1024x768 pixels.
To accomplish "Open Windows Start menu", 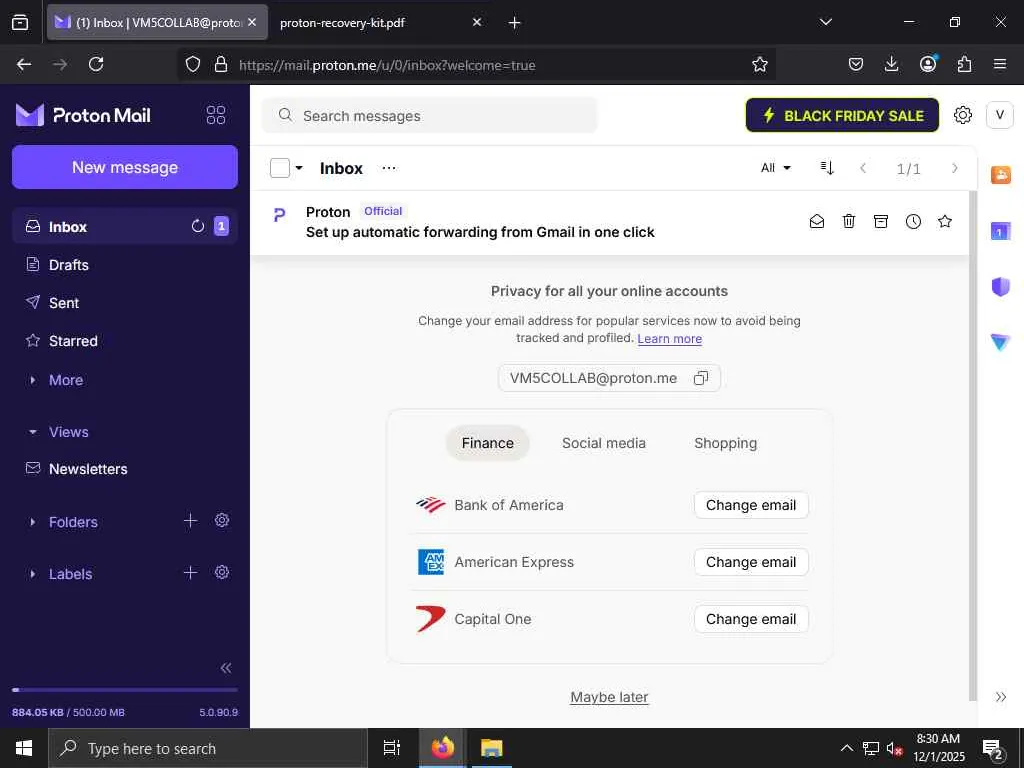I will coord(24,748).
